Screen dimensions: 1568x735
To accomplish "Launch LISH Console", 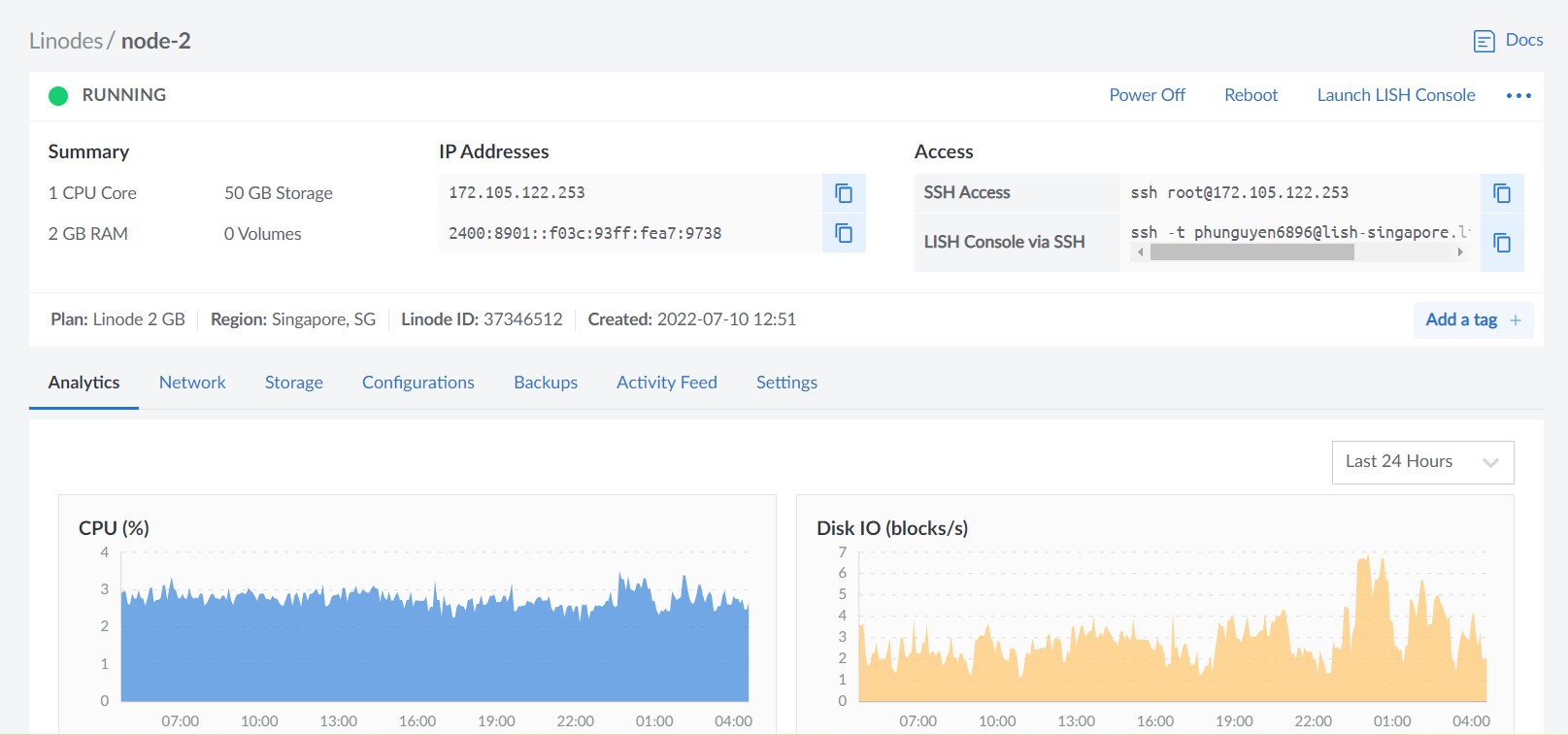I will coord(1395,95).
